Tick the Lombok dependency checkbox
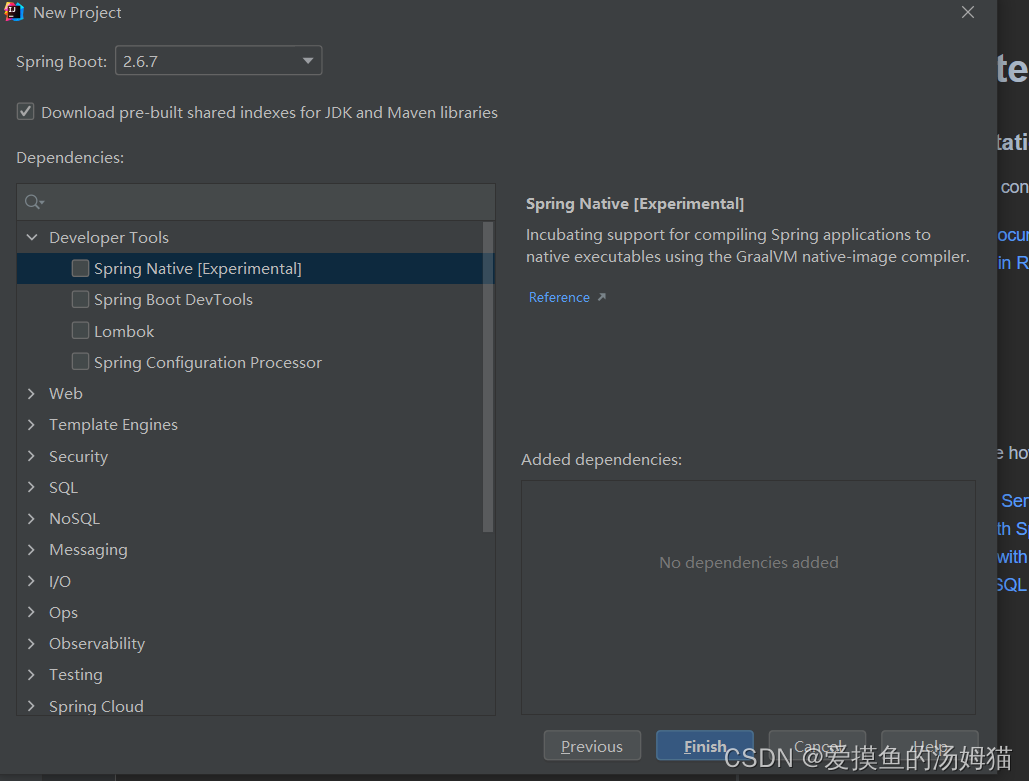 pyautogui.click(x=80, y=330)
